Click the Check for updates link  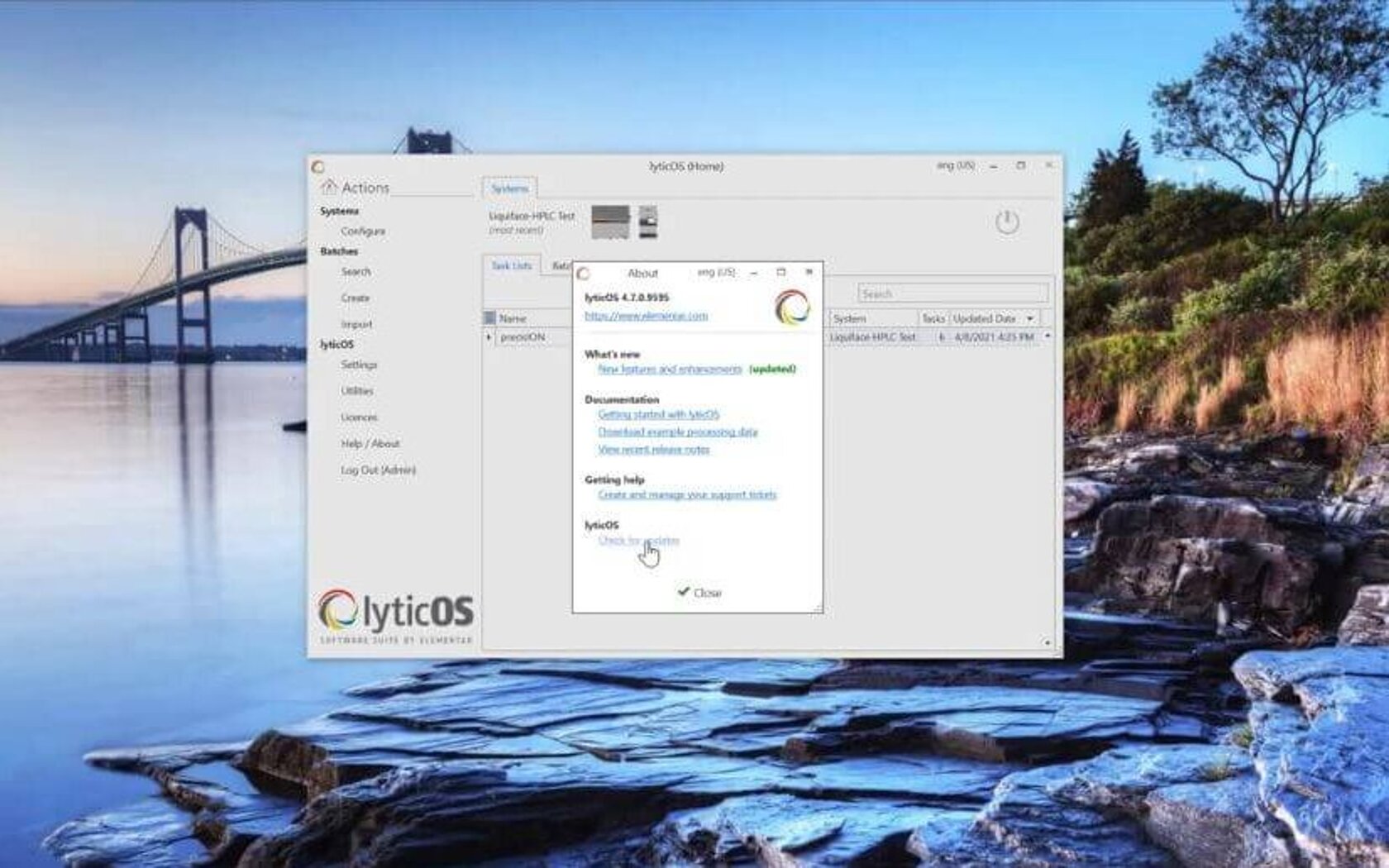coord(638,541)
